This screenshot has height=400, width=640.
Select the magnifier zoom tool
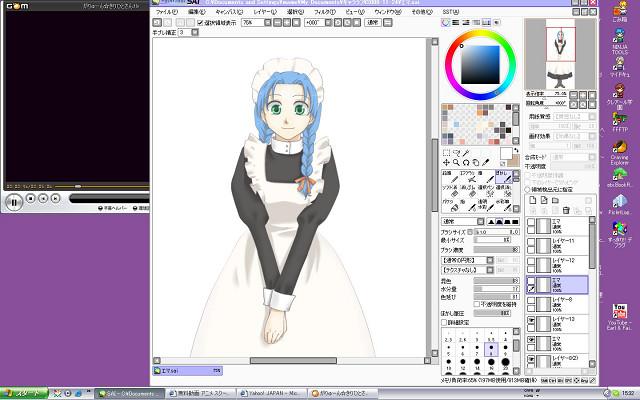coord(456,162)
